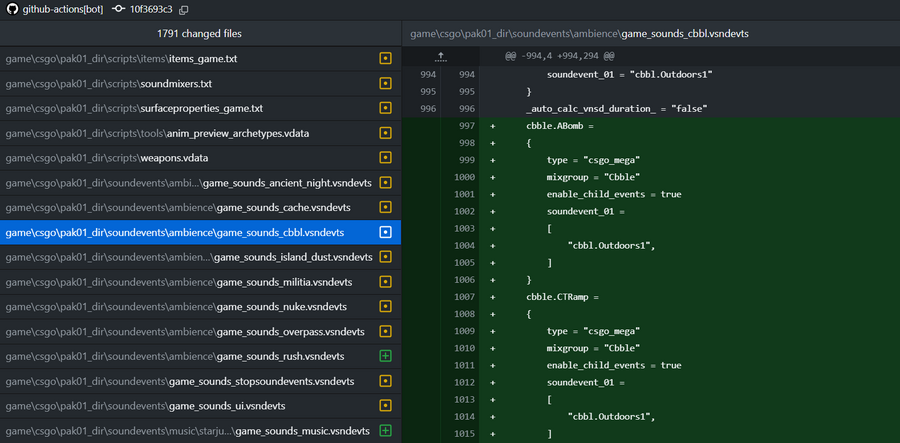Open weapons.vdata changed file
This screenshot has width=900, height=443.
point(200,158)
